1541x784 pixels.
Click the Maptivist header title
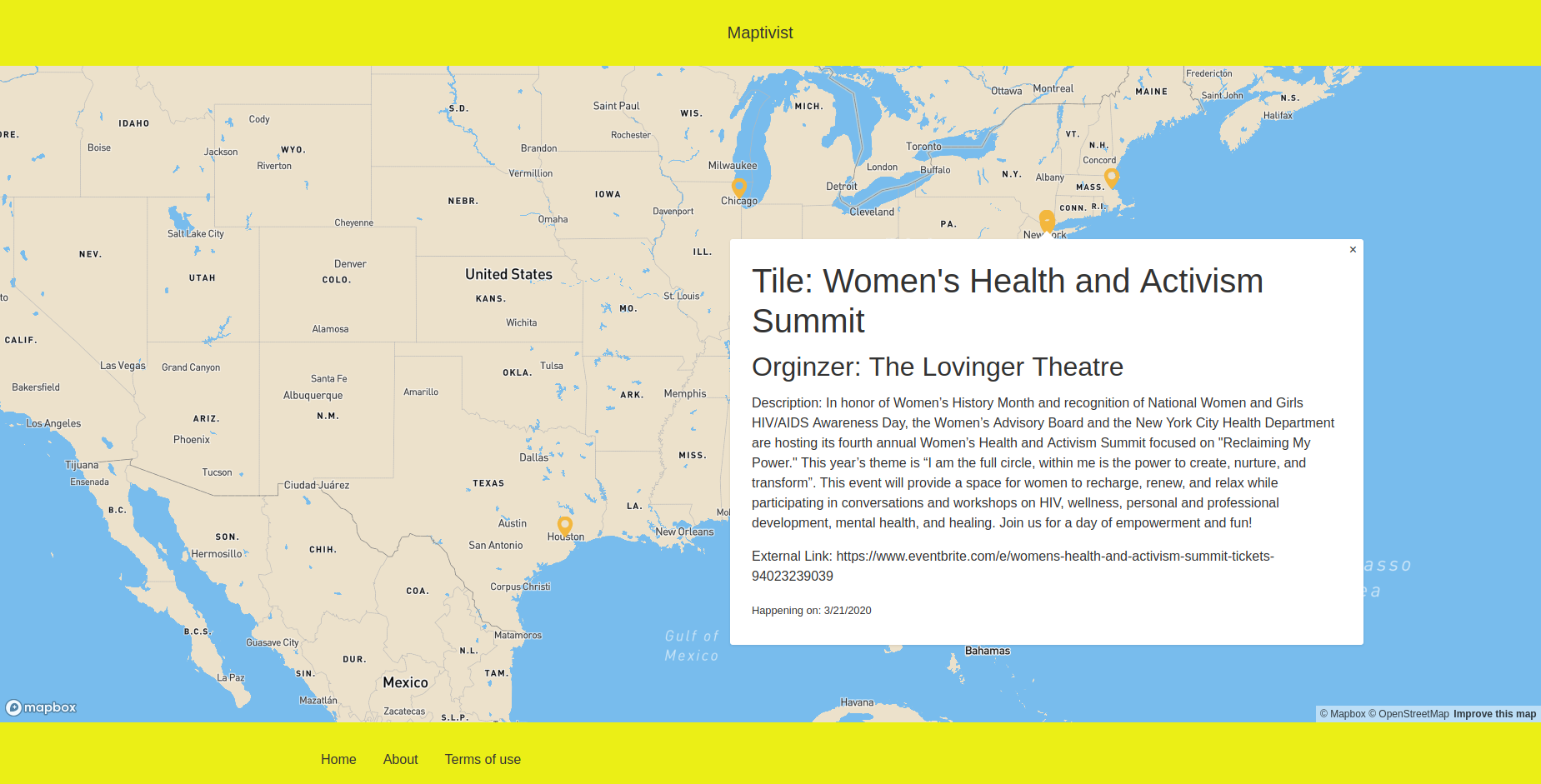click(x=760, y=32)
